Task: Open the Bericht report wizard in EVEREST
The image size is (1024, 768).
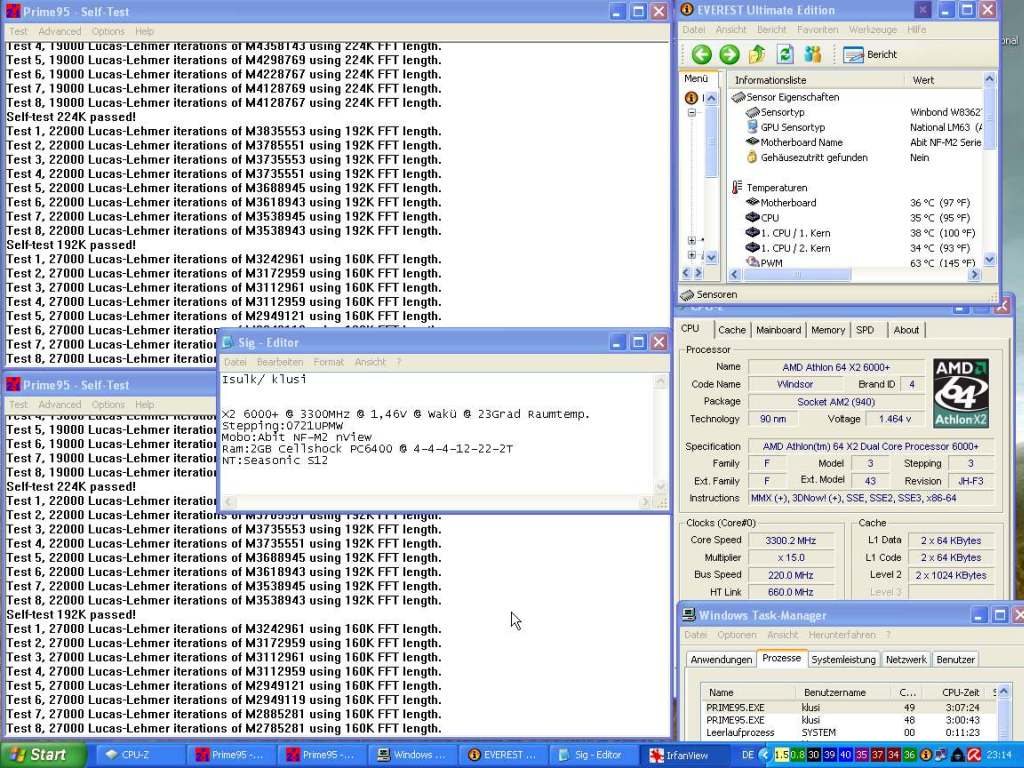Action: [870, 55]
